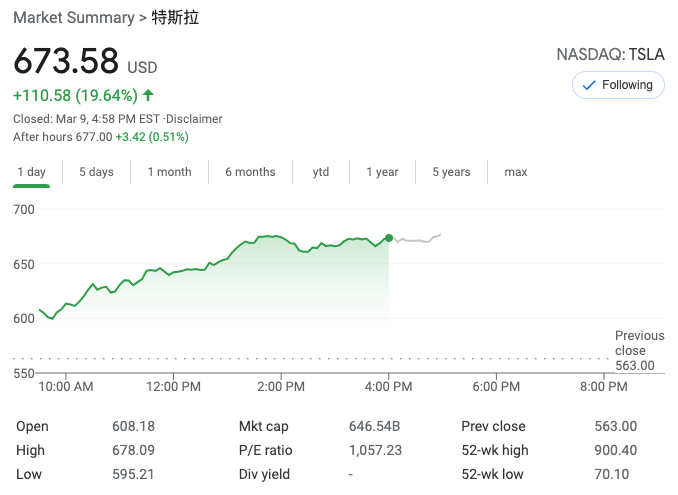
Task: Click the 600 y-axis label
Action: [24, 319]
